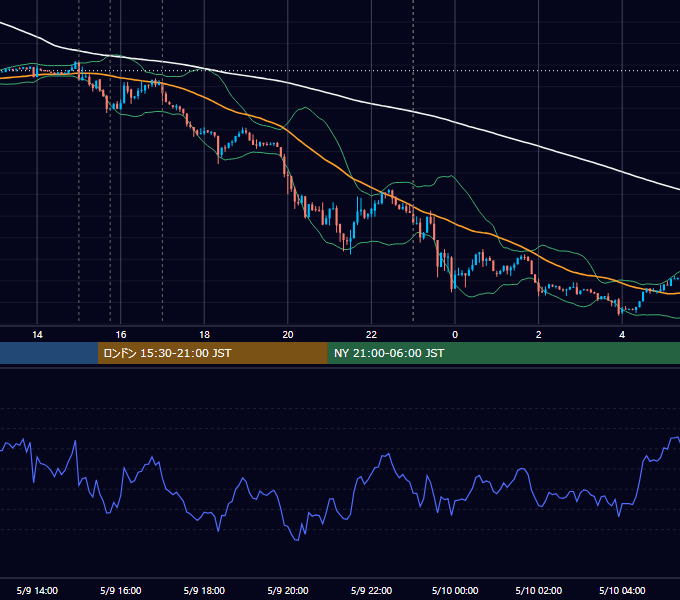Click the '22' hour axis label
The width and height of the screenshot is (680, 600).
(x=371, y=335)
